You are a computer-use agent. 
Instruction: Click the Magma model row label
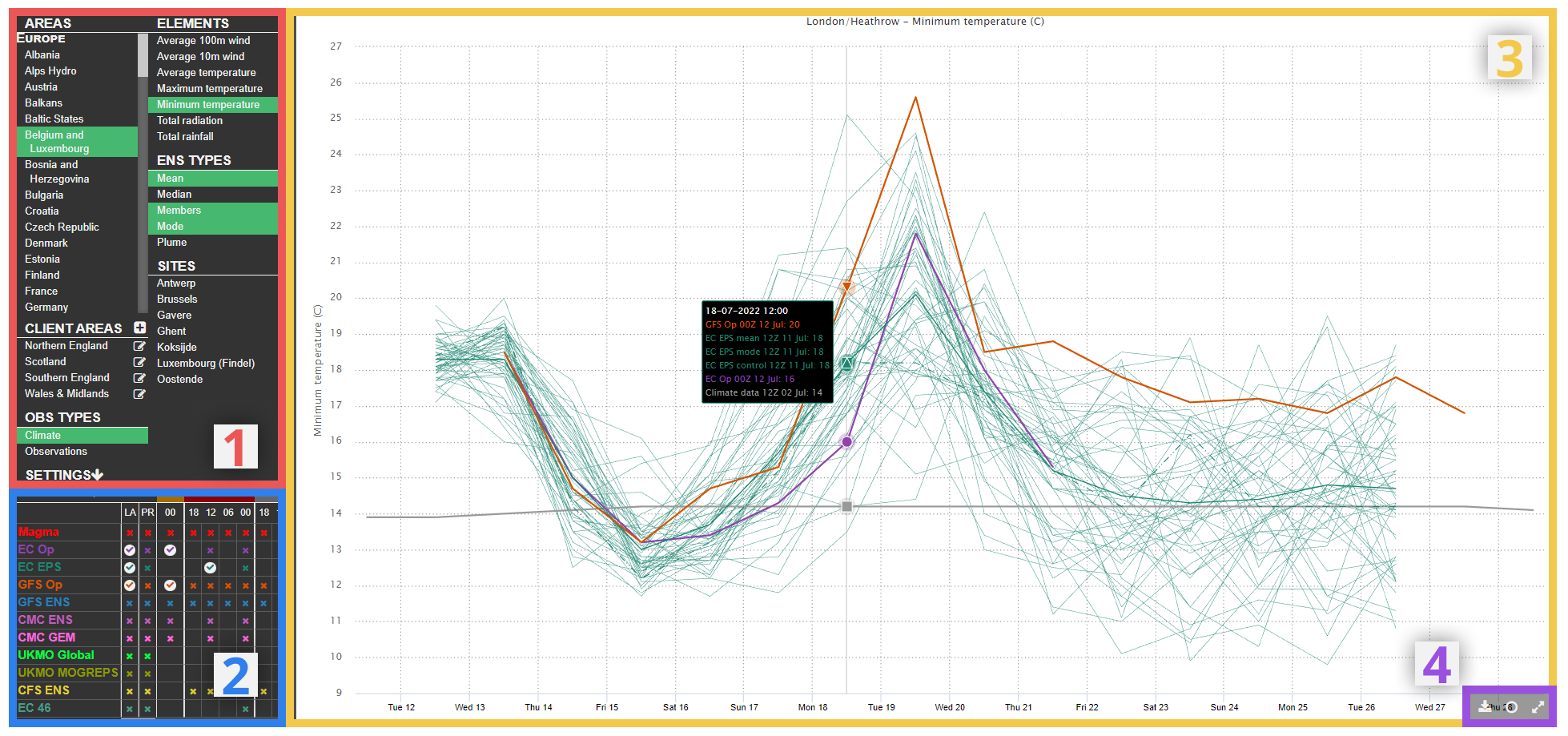point(38,532)
